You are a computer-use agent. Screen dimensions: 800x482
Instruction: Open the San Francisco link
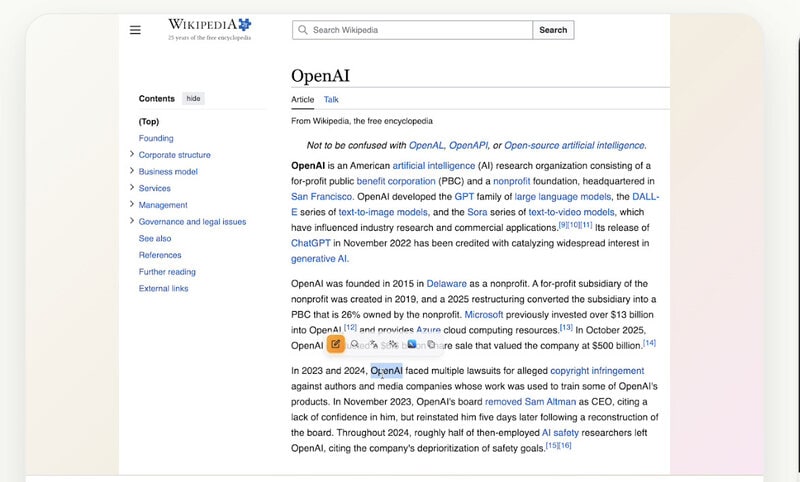click(x=321, y=197)
